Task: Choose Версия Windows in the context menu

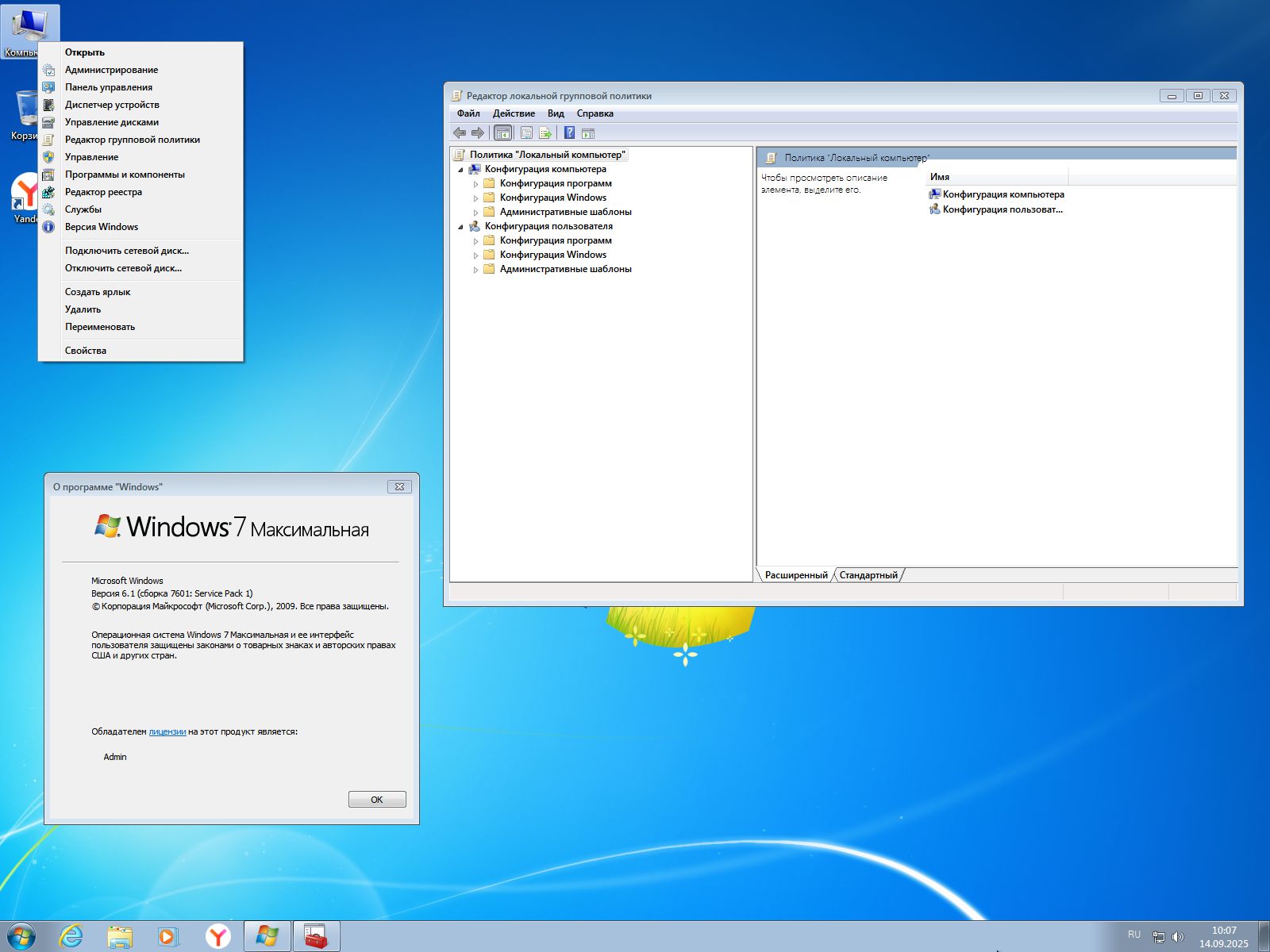Action: [x=140, y=227]
